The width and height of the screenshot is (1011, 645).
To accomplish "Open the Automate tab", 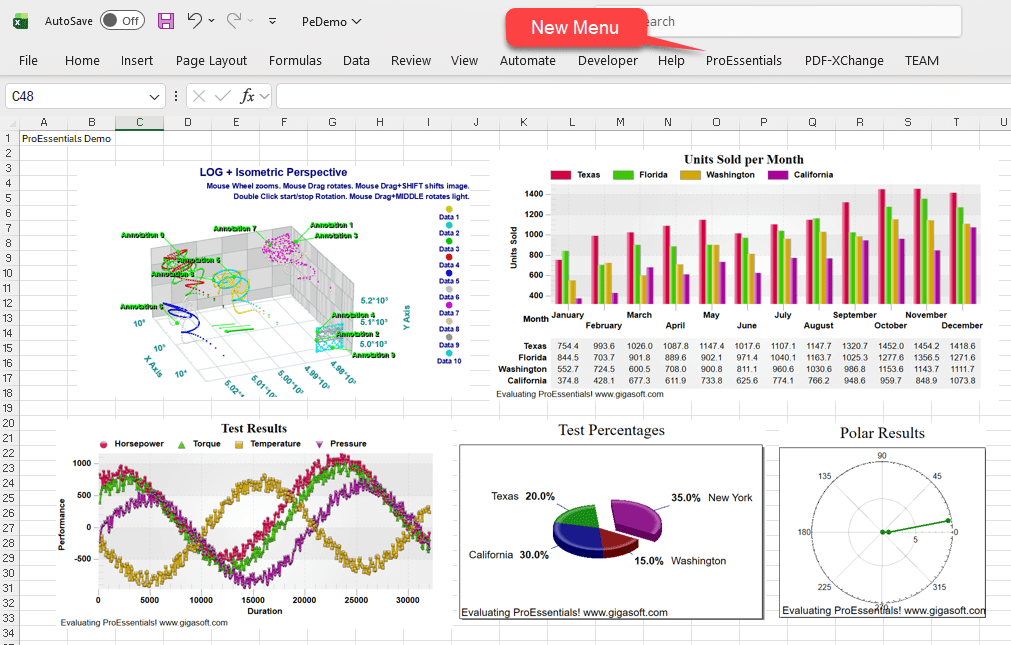I will click(x=527, y=61).
